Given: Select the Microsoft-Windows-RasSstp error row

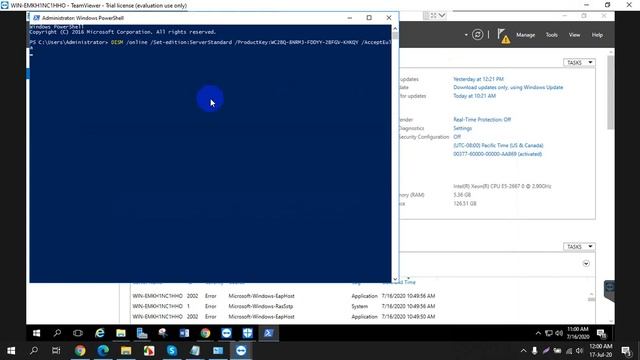Looking at the screenshot, I should [x=284, y=306].
